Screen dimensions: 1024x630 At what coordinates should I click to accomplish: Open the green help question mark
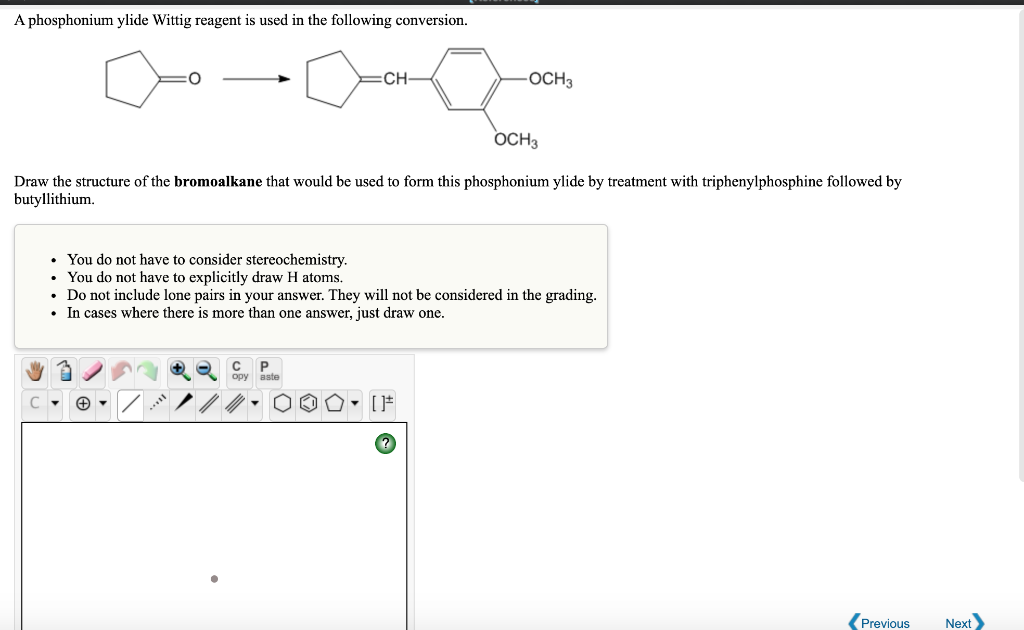pos(385,444)
